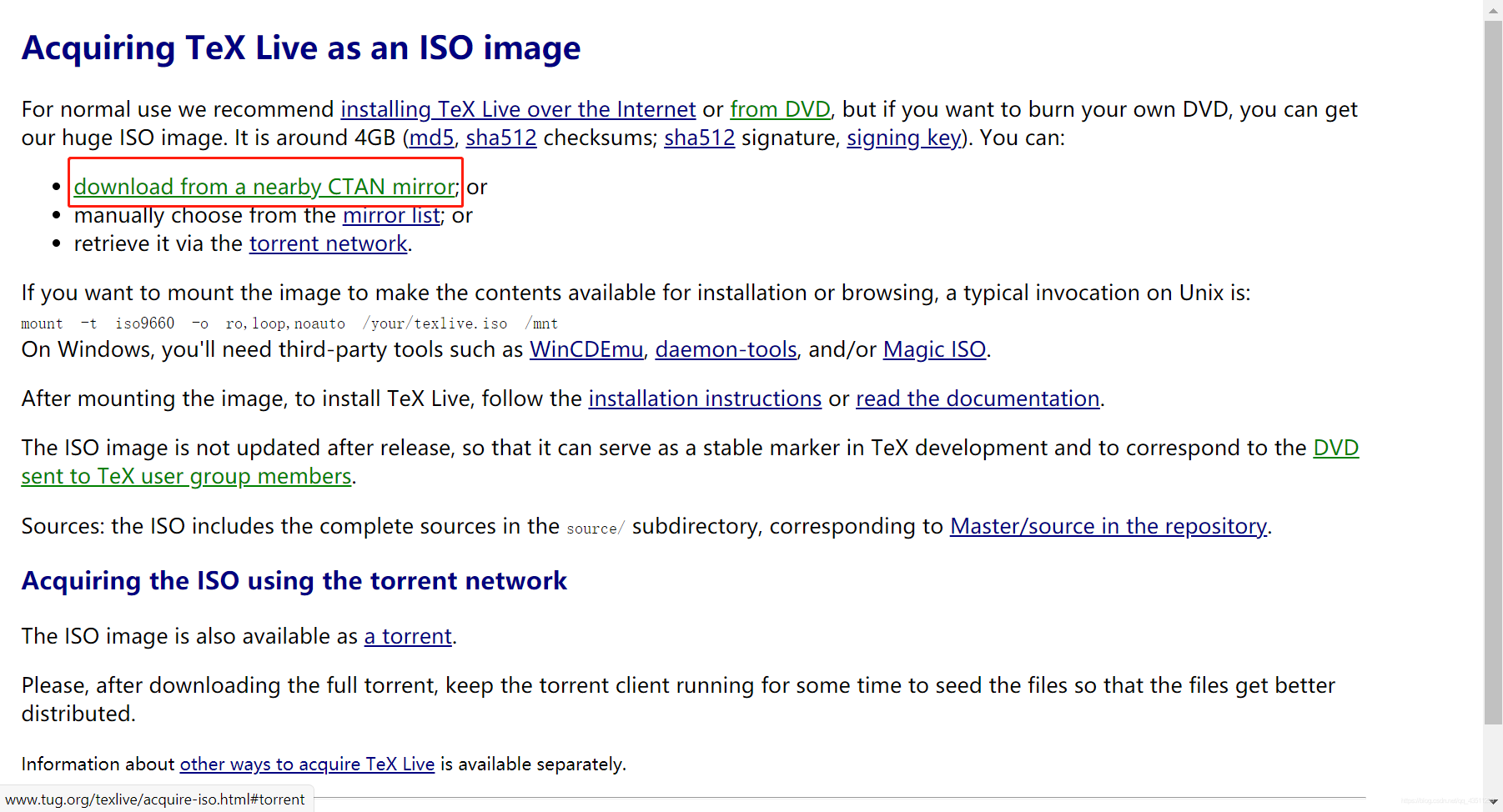Click the 'a torrent' link
The width and height of the screenshot is (1503, 812).
pos(408,636)
